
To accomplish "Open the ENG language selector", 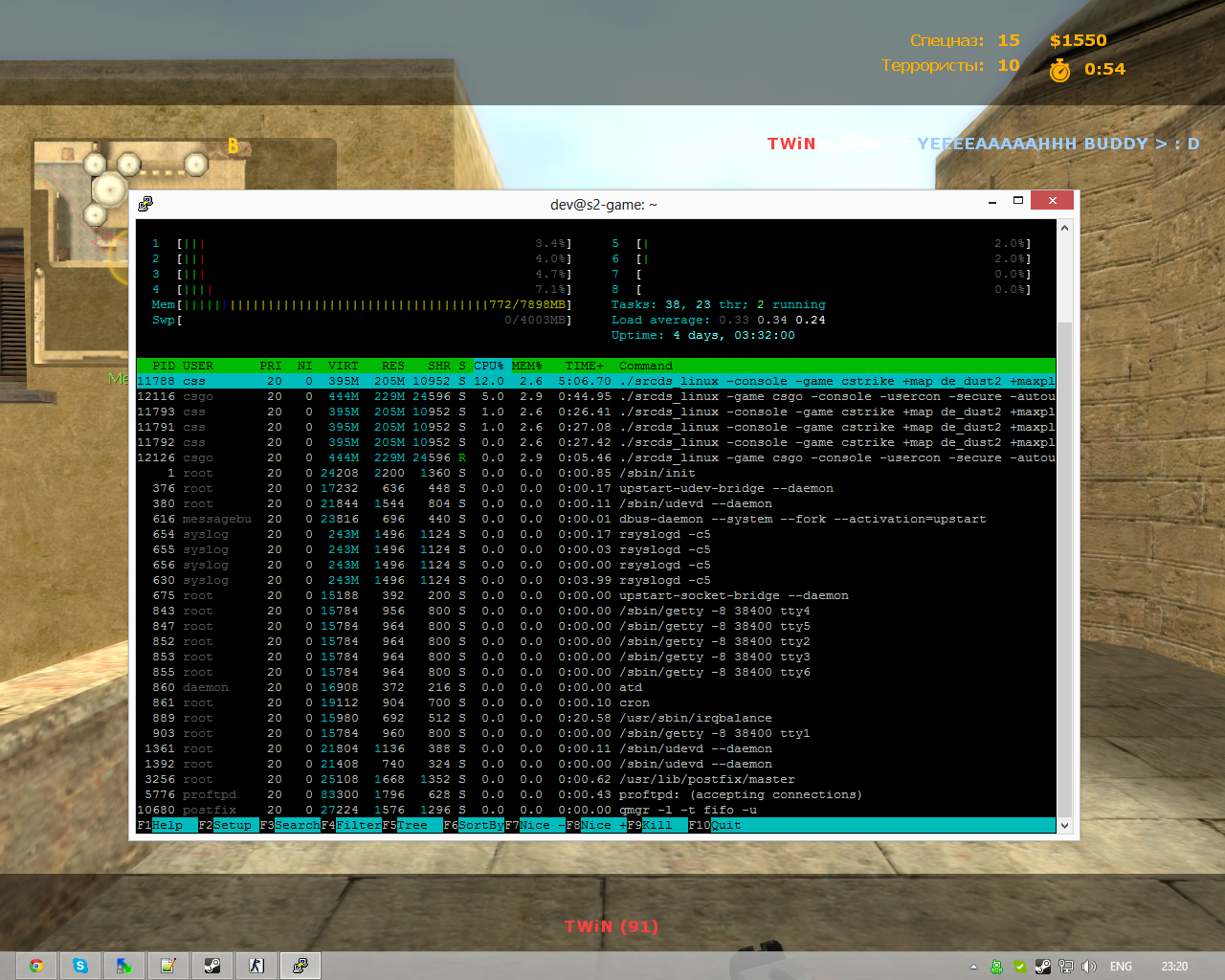I will [1121, 967].
